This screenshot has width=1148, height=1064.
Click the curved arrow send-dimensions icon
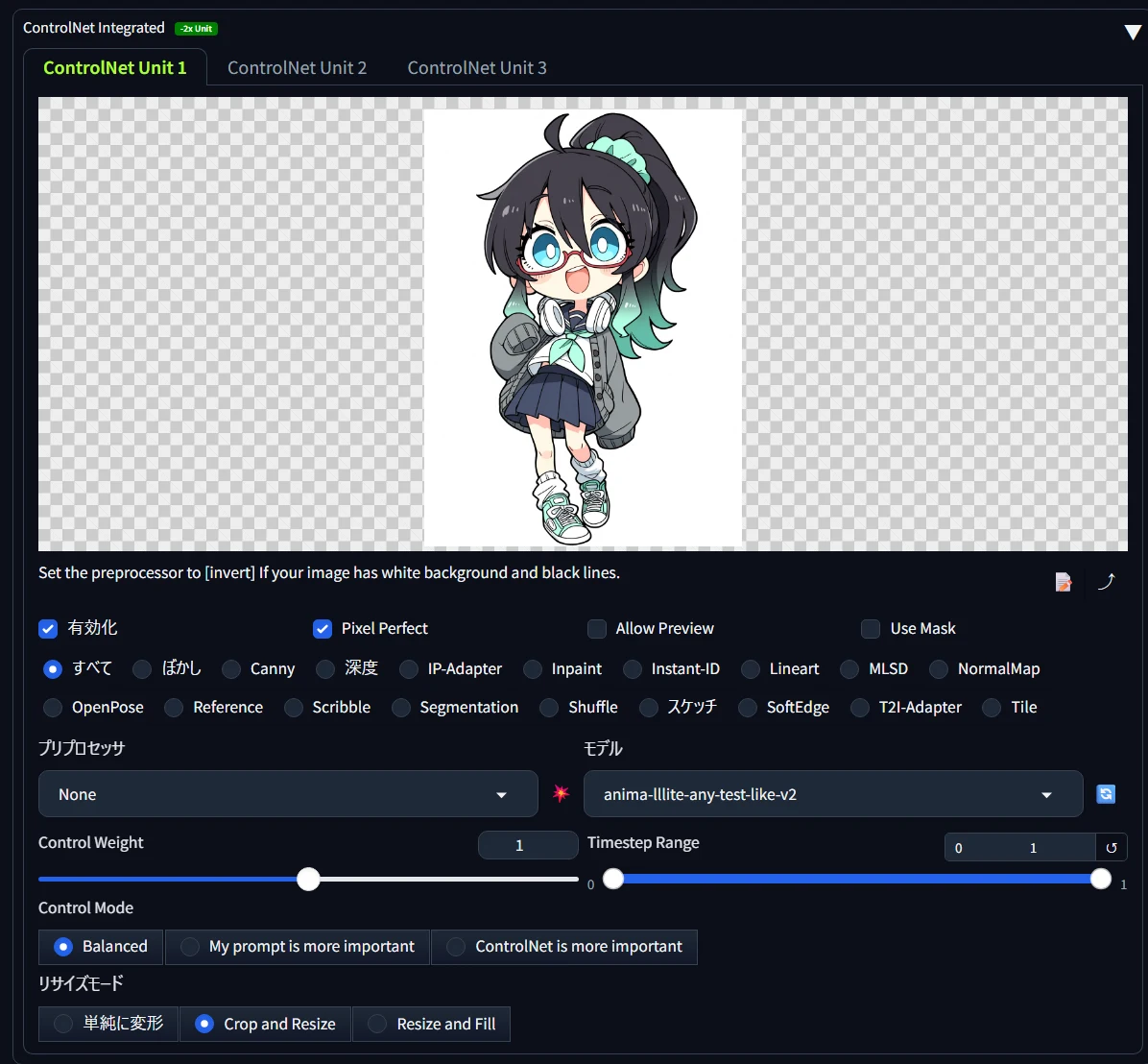[1107, 581]
